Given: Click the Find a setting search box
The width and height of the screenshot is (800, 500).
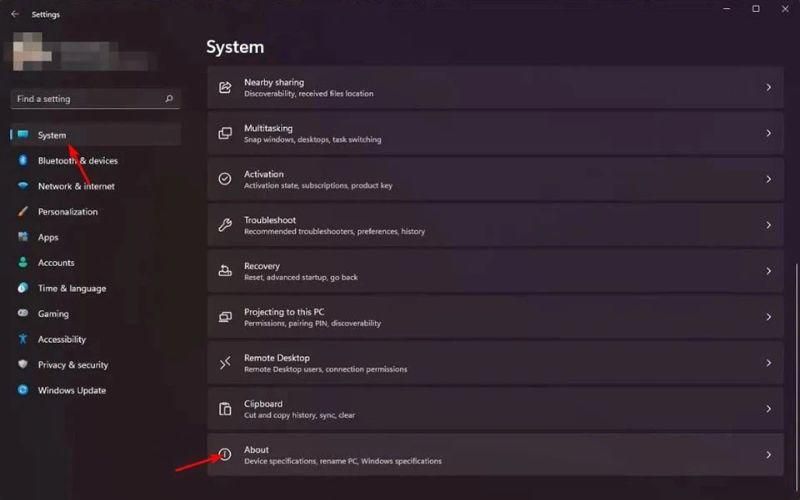Looking at the screenshot, I should (95, 98).
